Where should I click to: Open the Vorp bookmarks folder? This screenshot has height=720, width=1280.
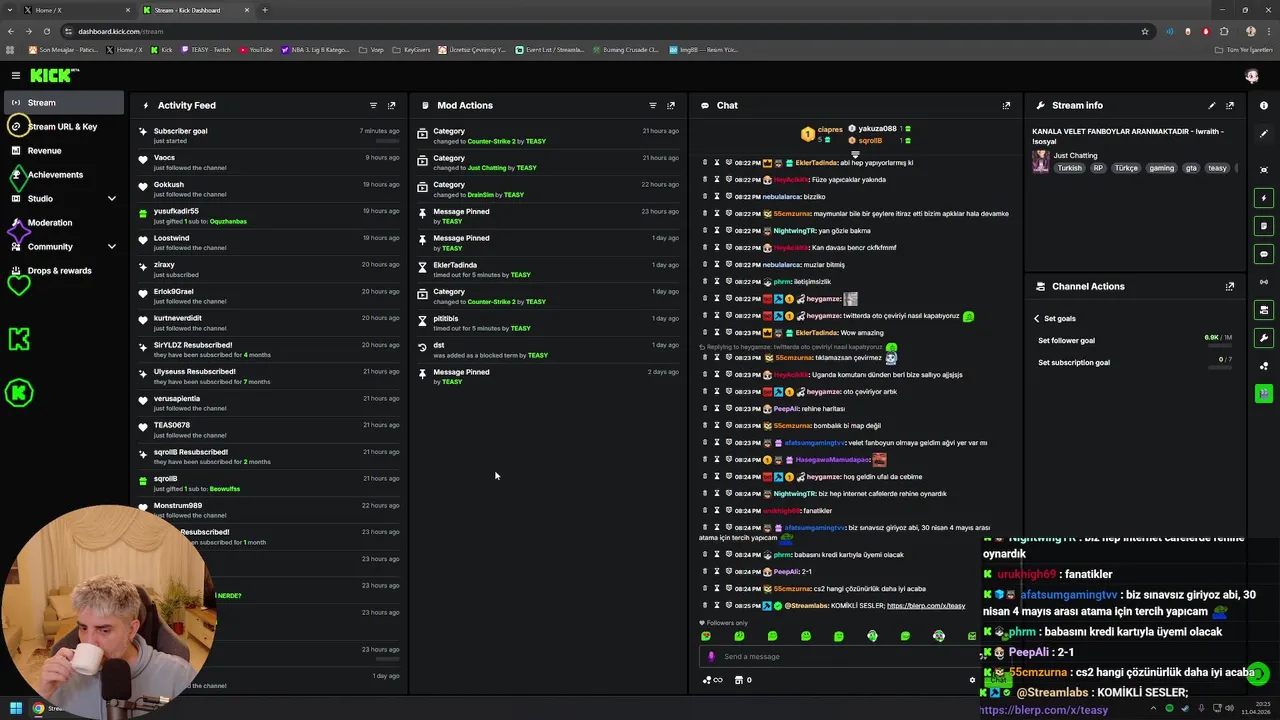tap(372, 50)
